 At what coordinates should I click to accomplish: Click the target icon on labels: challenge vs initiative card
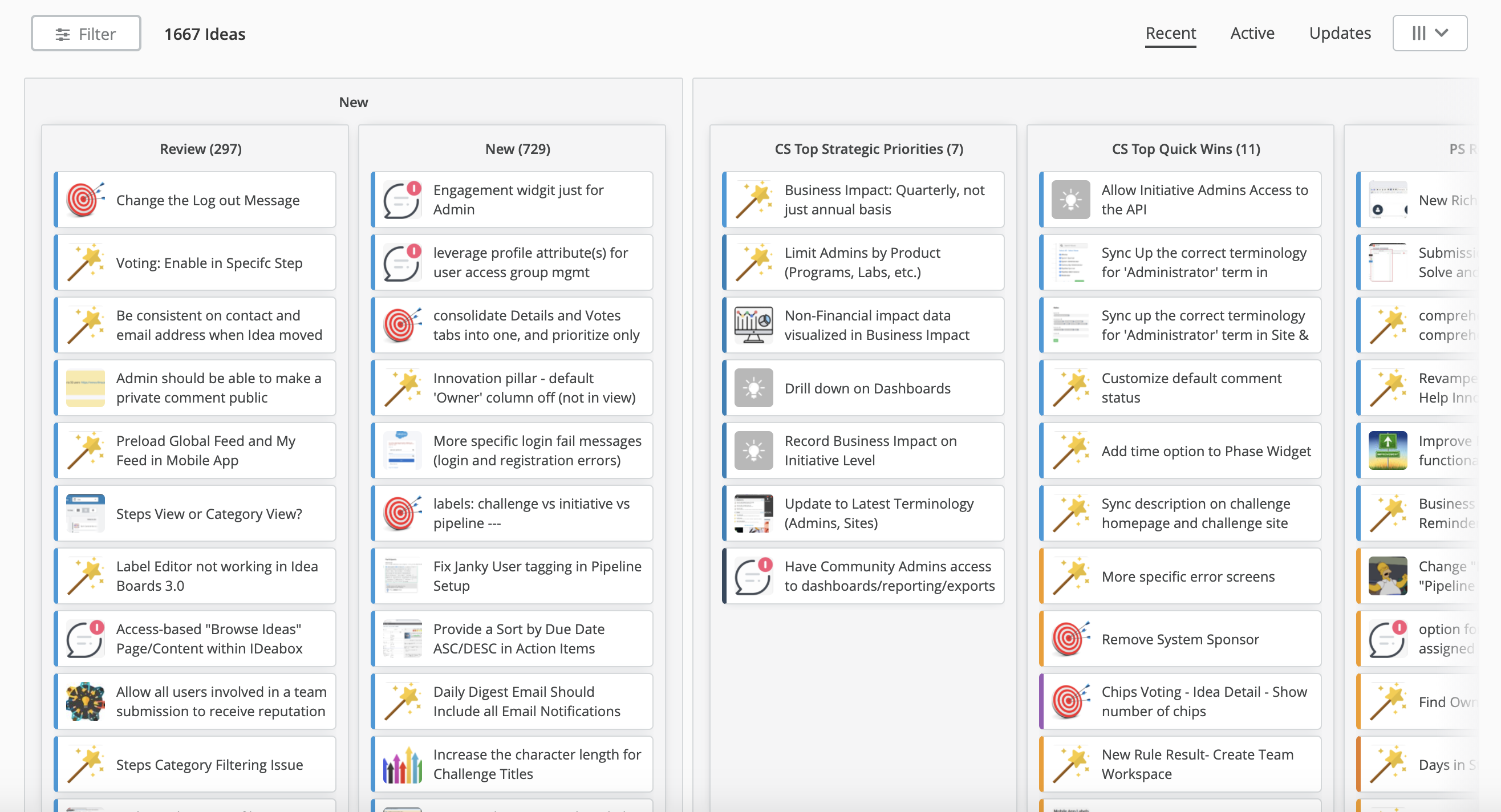click(x=402, y=513)
